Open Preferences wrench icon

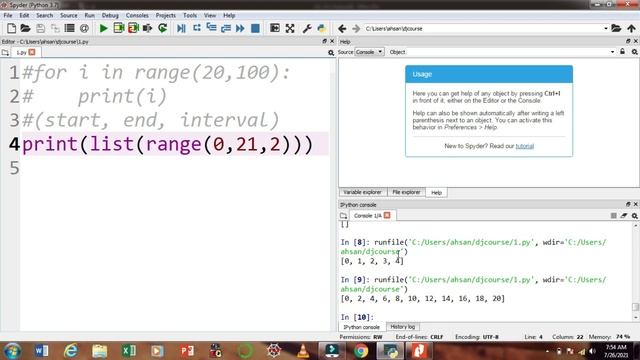coord(307,28)
